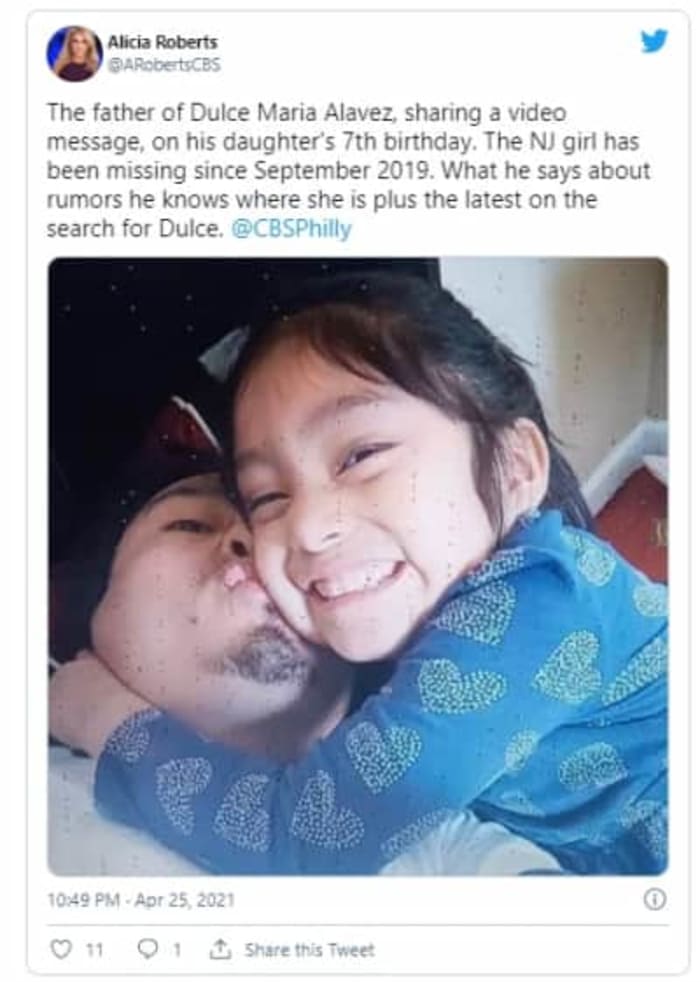Open the tweet info circle icon

(x=654, y=900)
